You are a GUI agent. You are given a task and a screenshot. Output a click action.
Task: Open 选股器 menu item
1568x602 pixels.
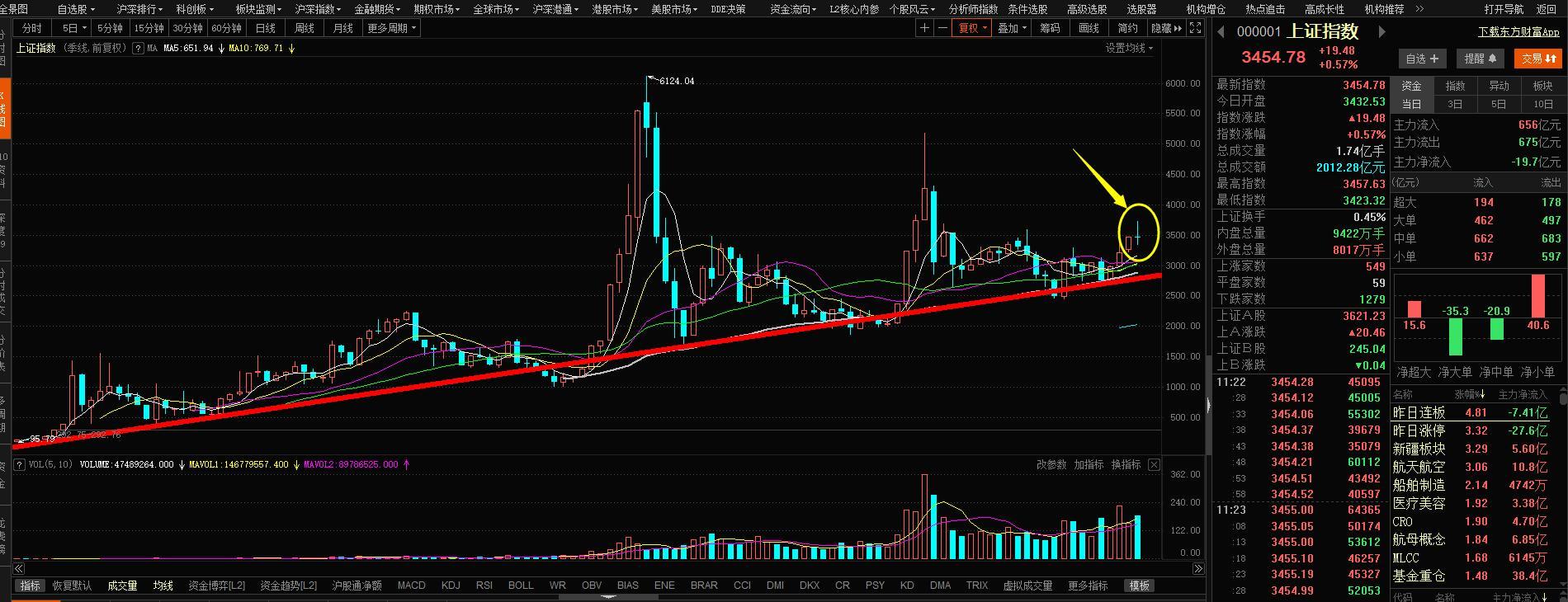click(1141, 9)
